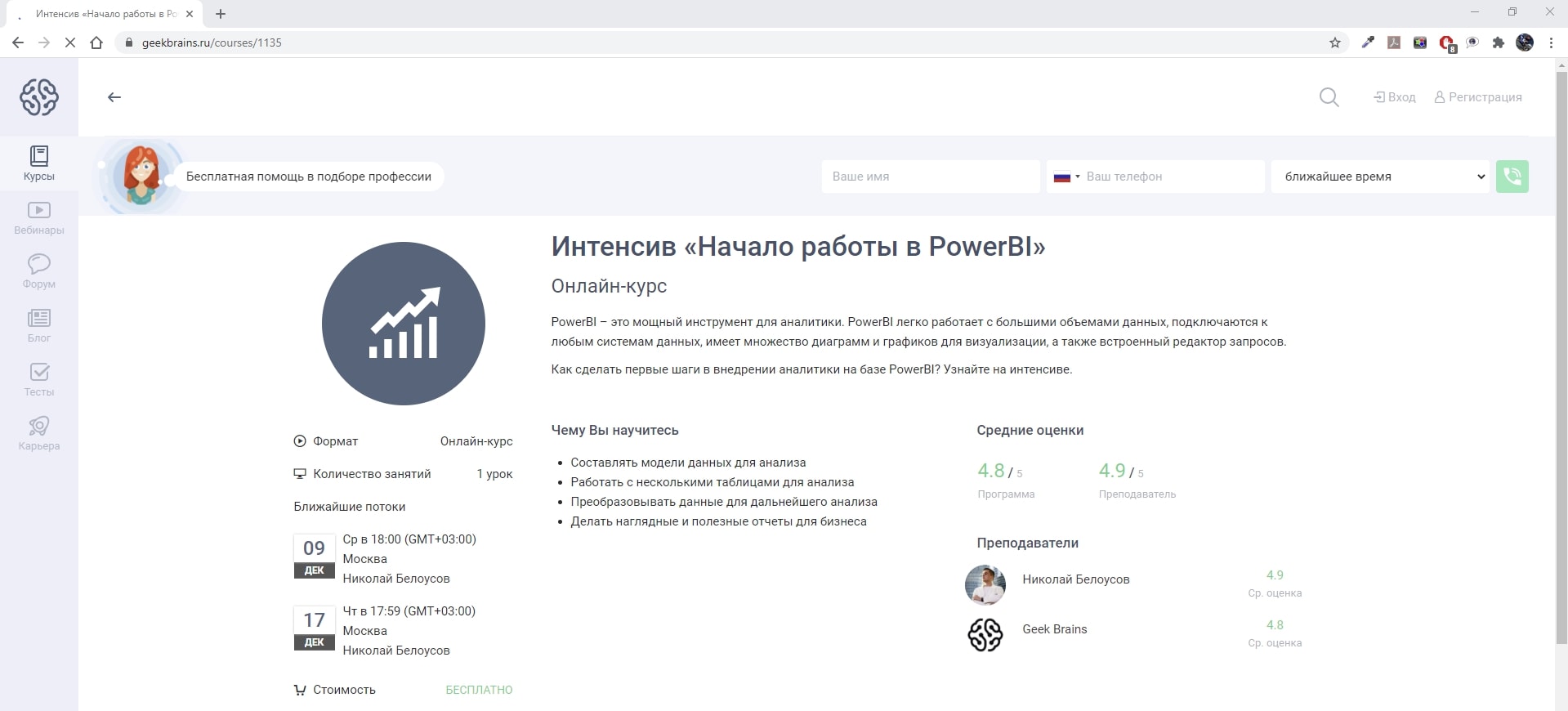Click the Чему Вы научитесь heading
1568x711 pixels.
click(614, 430)
